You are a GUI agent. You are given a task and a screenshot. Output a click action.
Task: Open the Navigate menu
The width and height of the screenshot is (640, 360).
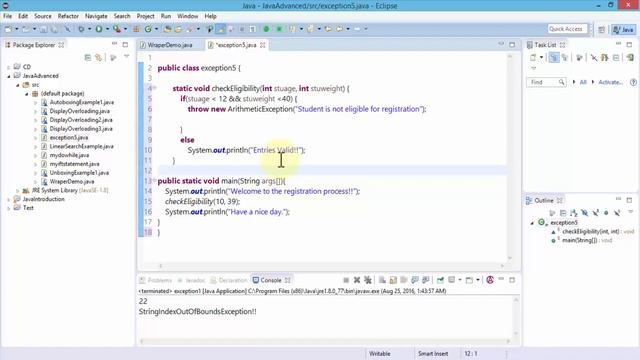click(96, 16)
